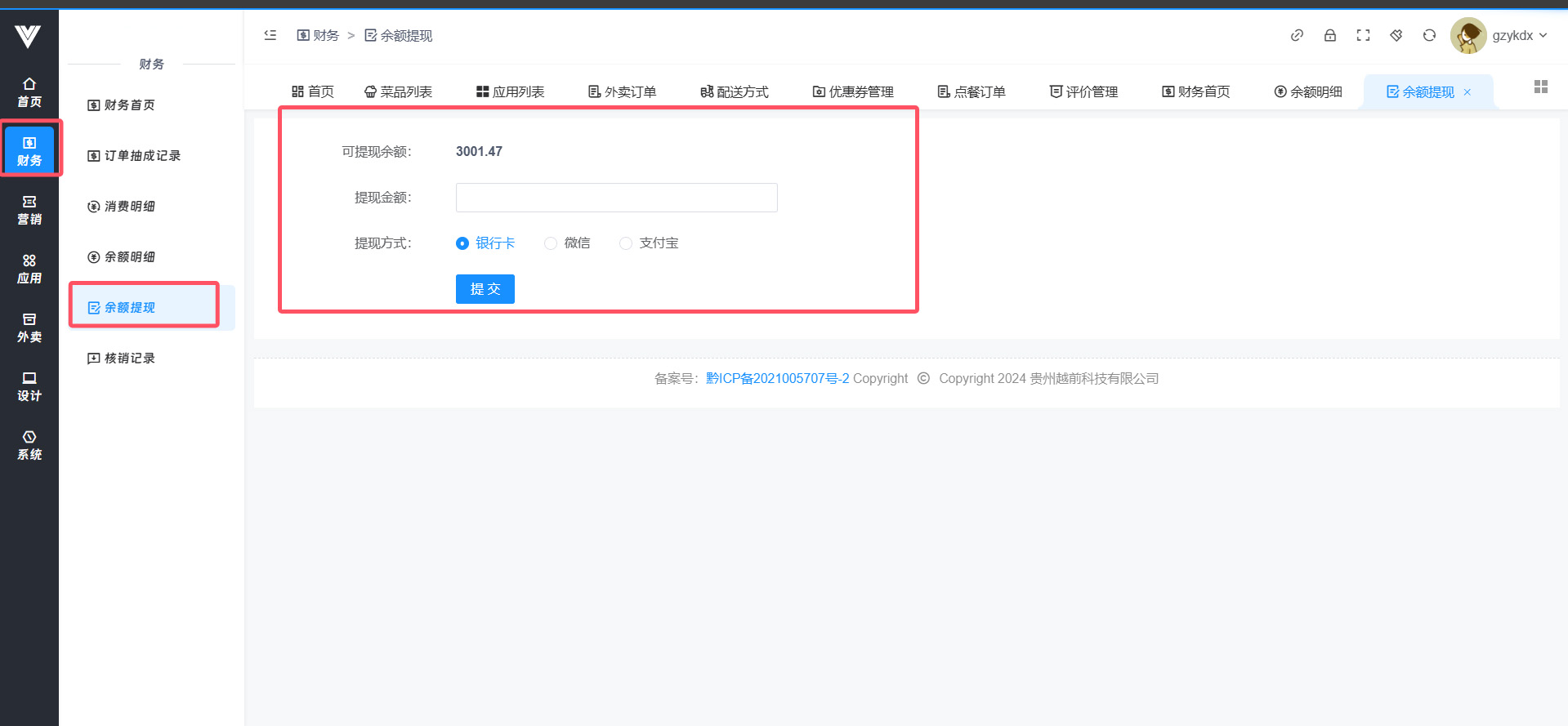Viewport: 1568px width, 726px height.
Task: Click the 提交 button
Action: tap(485, 289)
